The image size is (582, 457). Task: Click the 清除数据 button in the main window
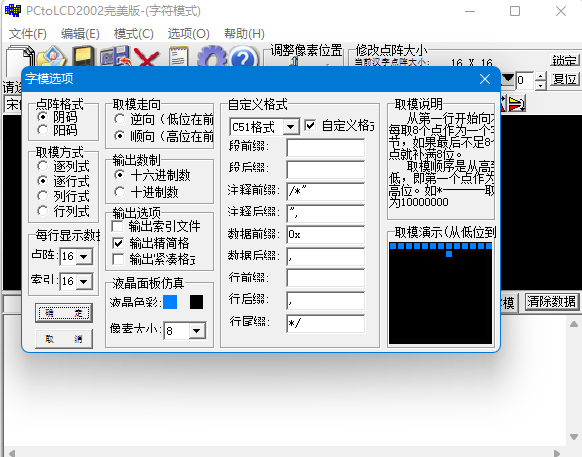552,301
